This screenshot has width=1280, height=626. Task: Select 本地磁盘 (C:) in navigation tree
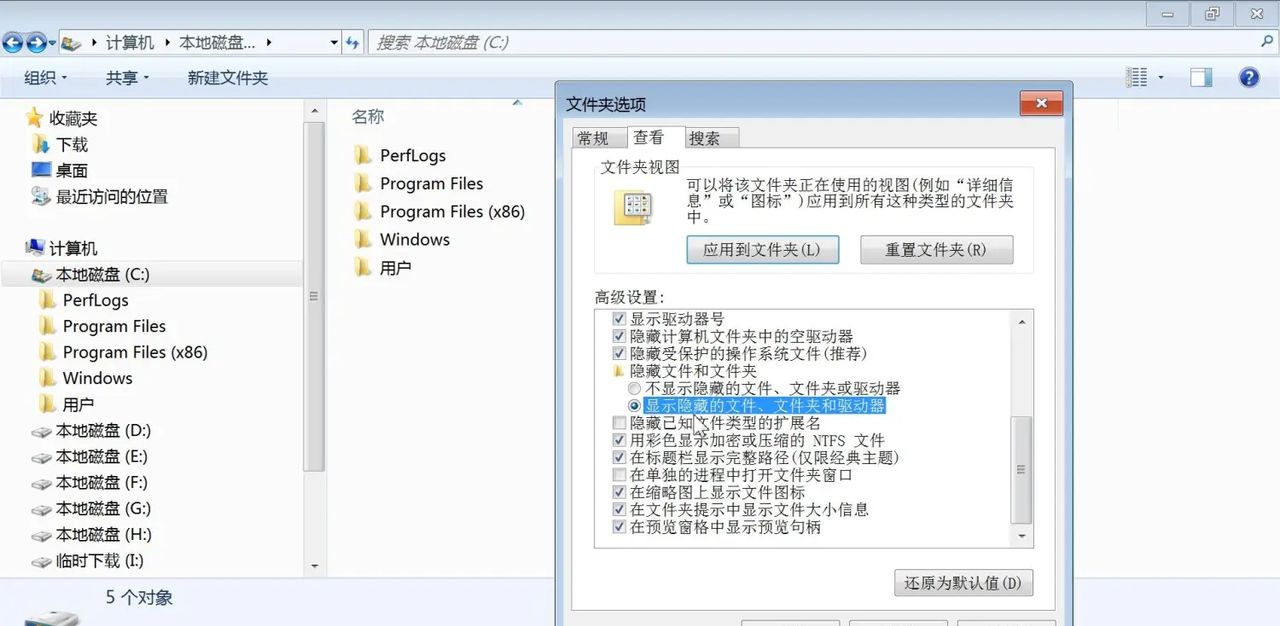click(151, 274)
